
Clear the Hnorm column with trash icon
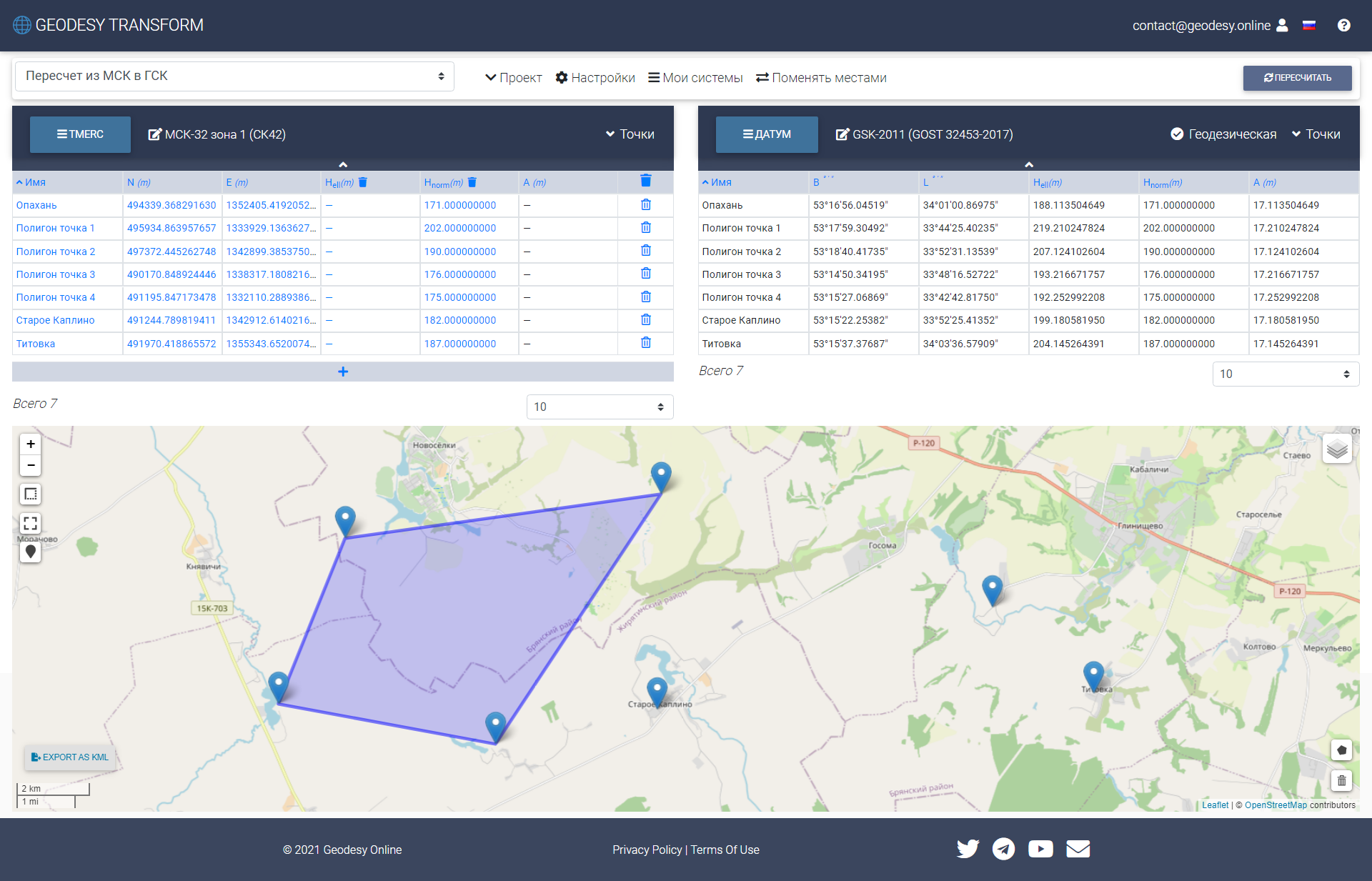pos(472,182)
